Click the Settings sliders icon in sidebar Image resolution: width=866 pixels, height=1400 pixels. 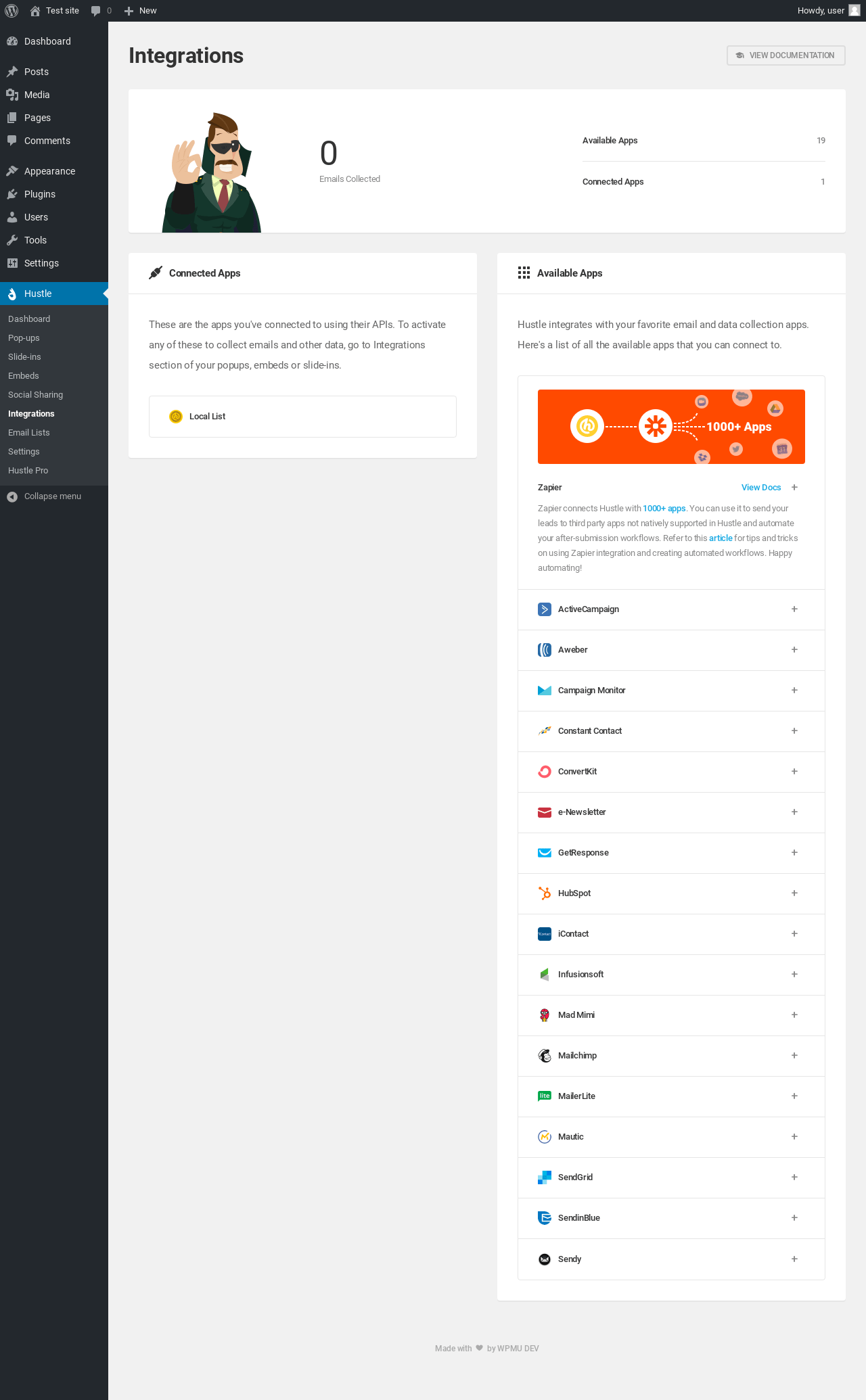(x=12, y=263)
